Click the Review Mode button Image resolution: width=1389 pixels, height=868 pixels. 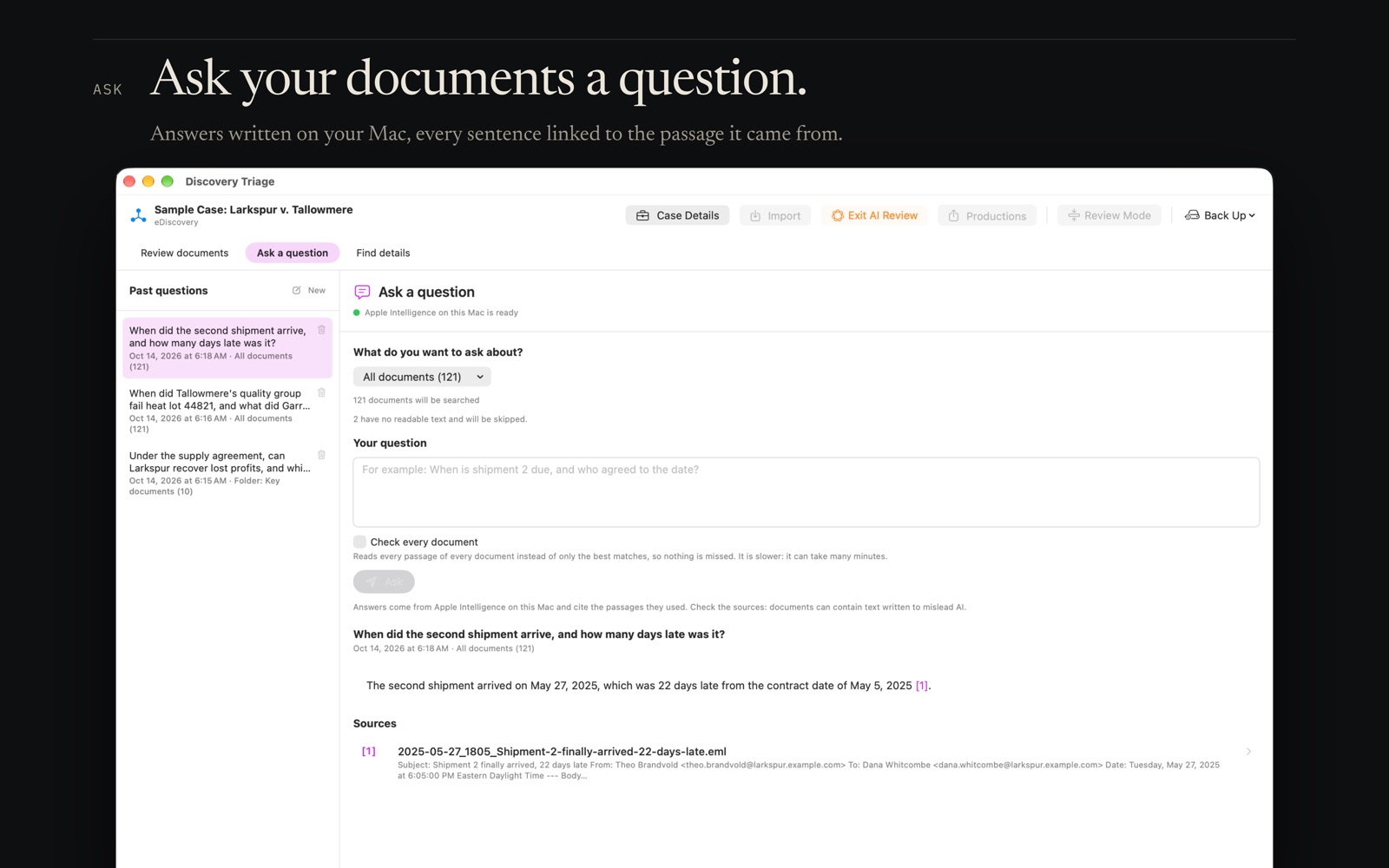(1109, 215)
